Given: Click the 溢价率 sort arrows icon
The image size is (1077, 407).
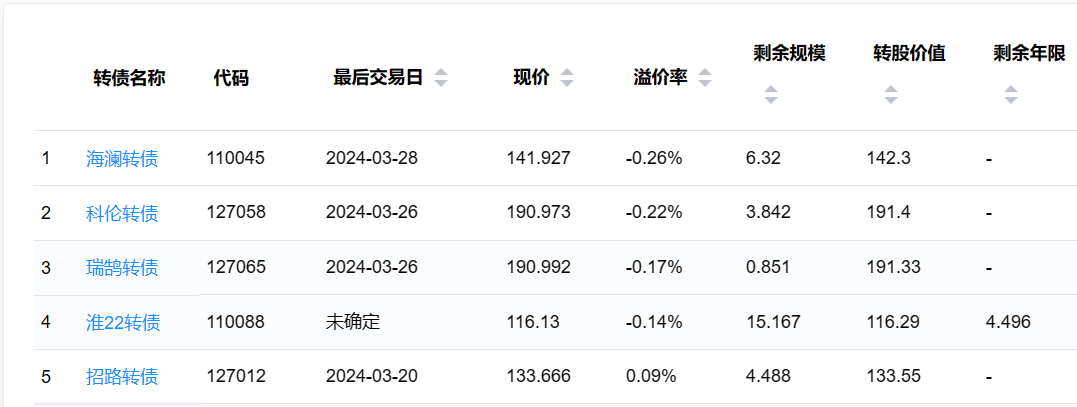Looking at the screenshot, I should (x=705, y=78).
